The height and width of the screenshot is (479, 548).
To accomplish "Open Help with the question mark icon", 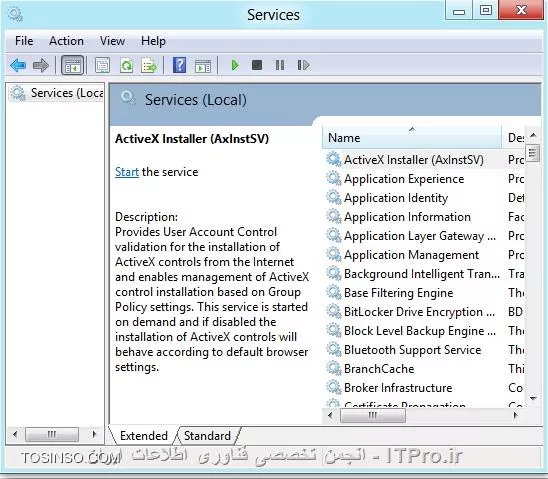I will pyautogui.click(x=179, y=65).
